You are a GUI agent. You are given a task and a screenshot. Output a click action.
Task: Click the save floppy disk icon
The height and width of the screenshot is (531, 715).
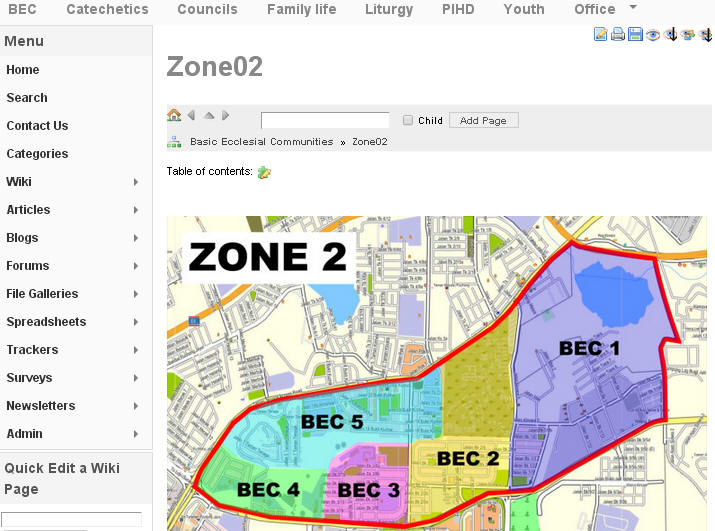tap(635, 35)
